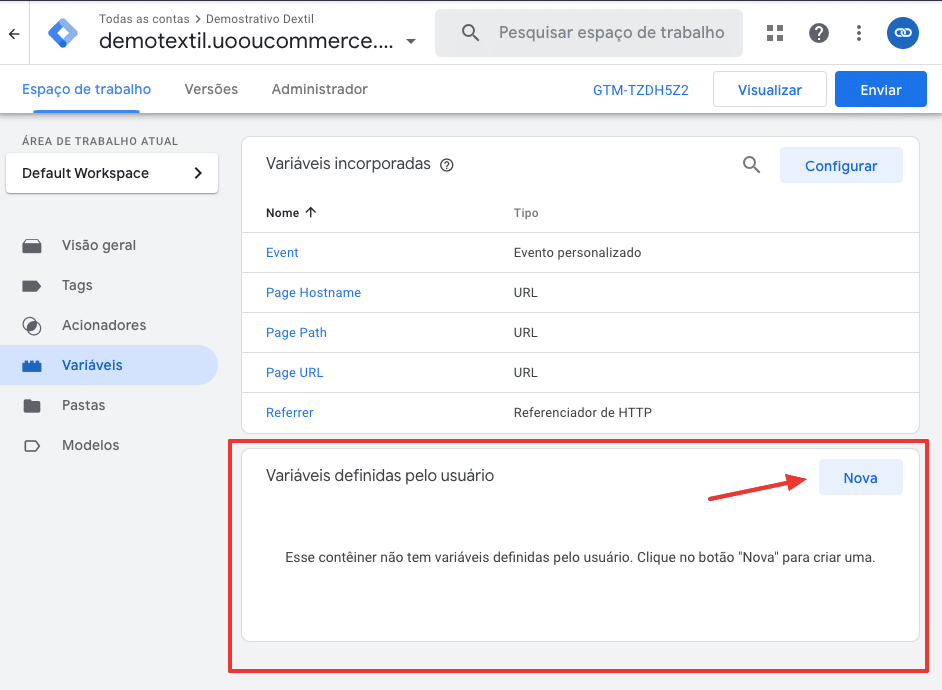The image size is (942, 690).
Task: Click the Variáveis brick icon
Action: [x=32, y=366]
